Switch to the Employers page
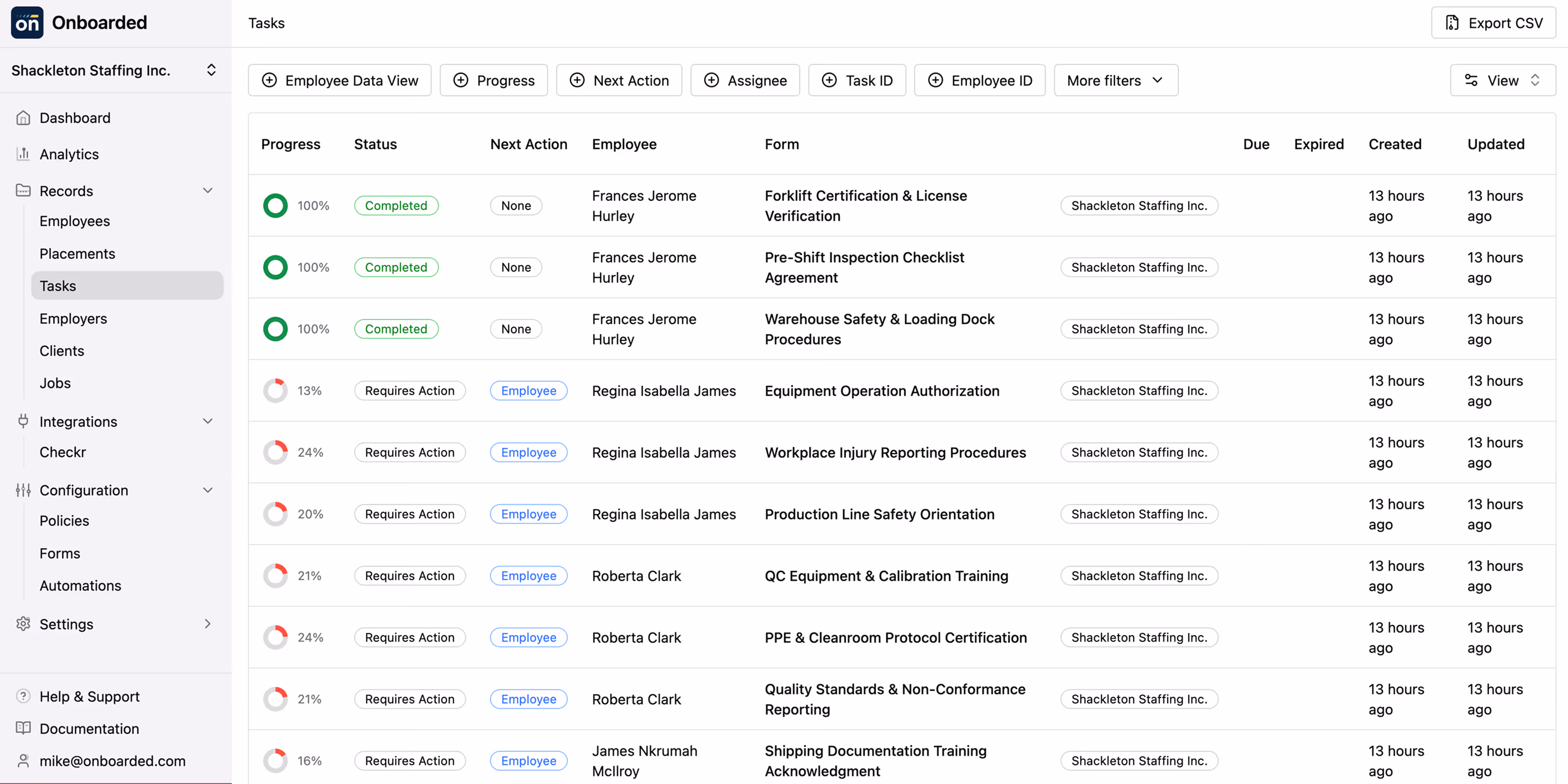This screenshot has height=784, width=1568. pyautogui.click(x=73, y=318)
